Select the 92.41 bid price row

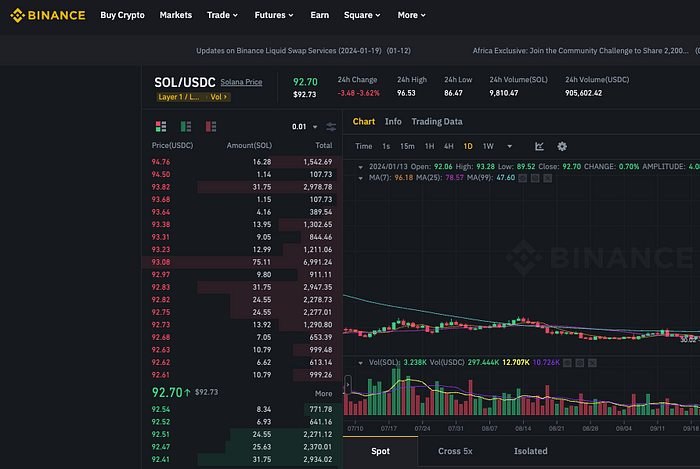(242, 459)
